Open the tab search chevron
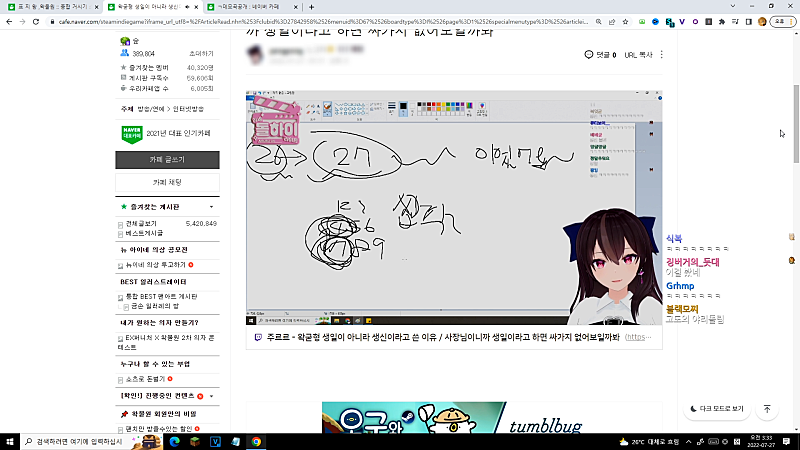This screenshot has width=800, height=450. (x=733, y=6)
